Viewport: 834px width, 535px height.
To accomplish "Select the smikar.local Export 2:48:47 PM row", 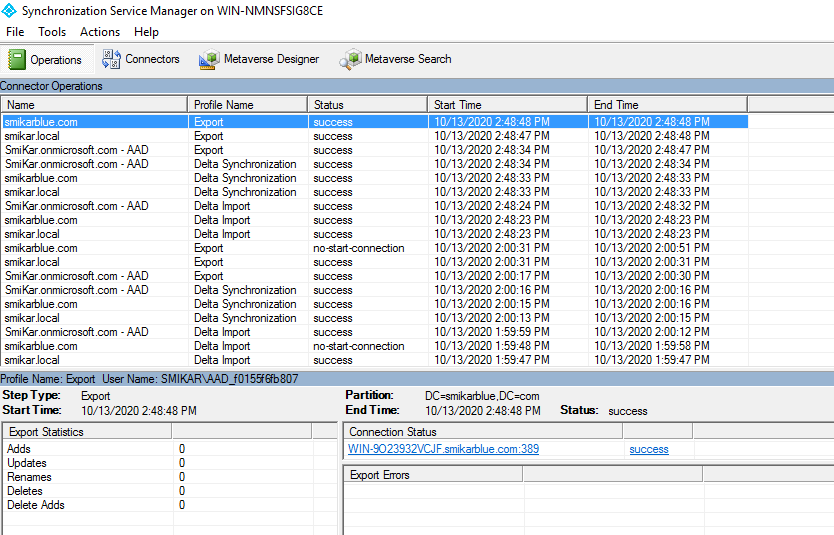I will coord(375,136).
